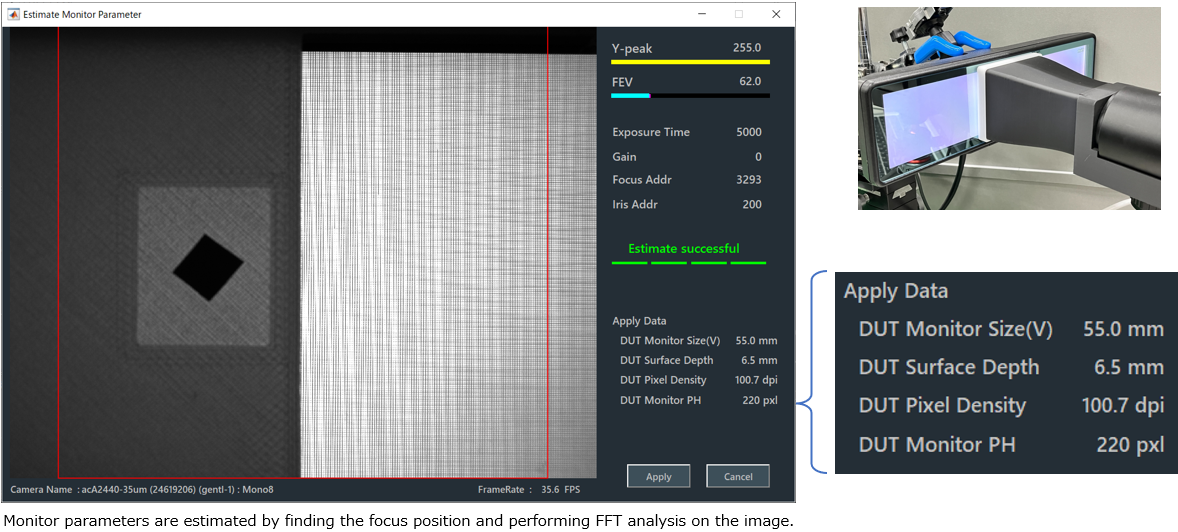Click the DUT Monitor PH value
Viewport: 1178px width, 532px height.
point(759,401)
